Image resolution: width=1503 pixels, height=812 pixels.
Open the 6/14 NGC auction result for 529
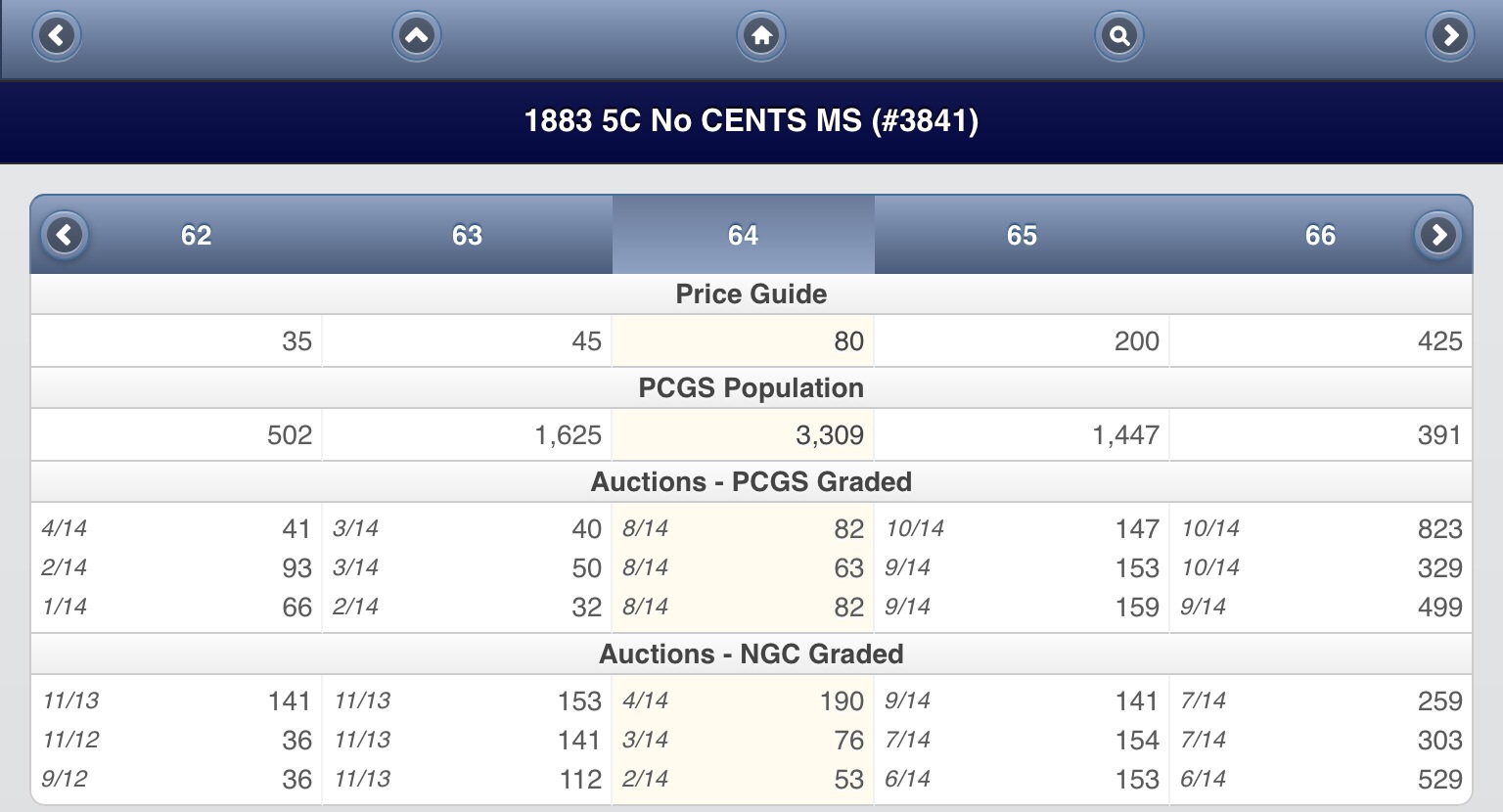pyautogui.click(x=1321, y=779)
